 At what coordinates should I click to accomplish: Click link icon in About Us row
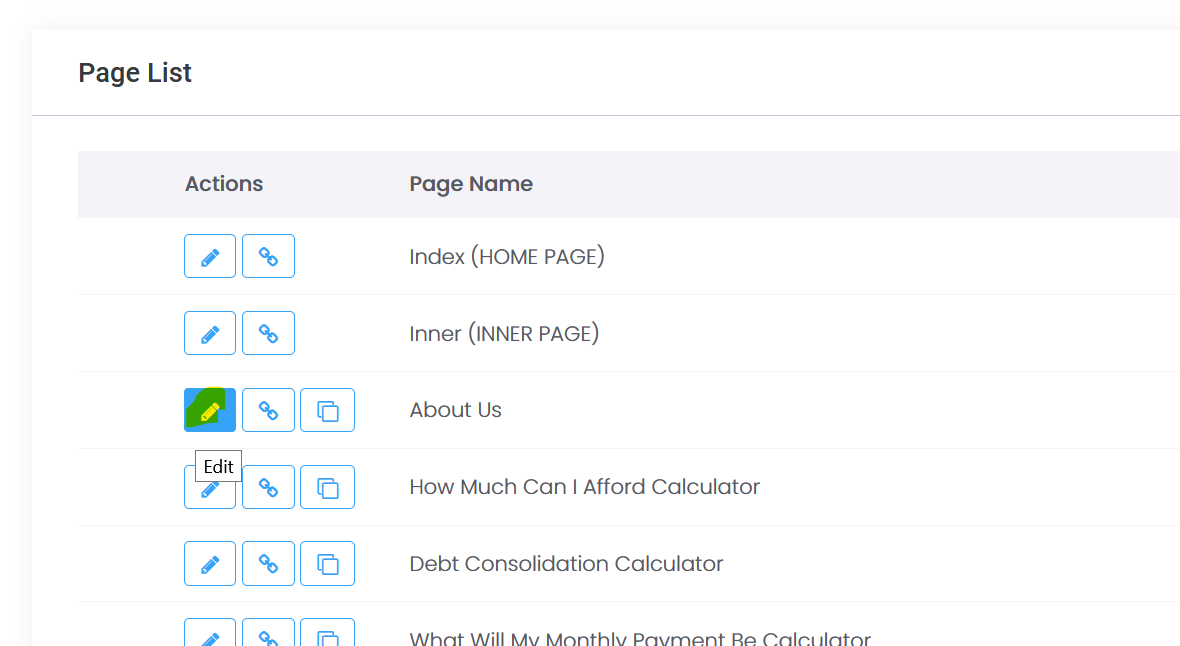(268, 410)
